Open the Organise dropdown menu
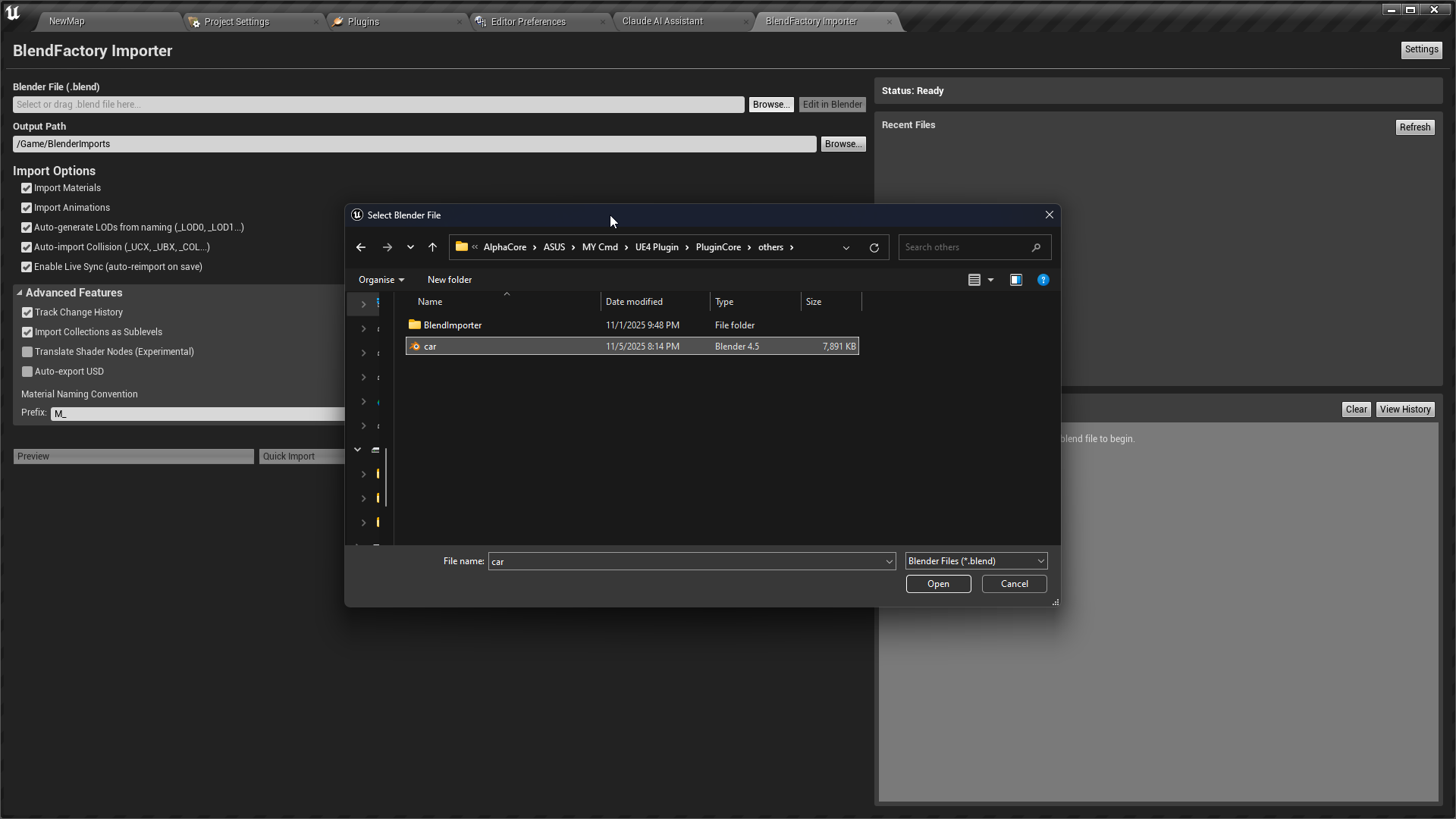1456x819 pixels. [381, 280]
